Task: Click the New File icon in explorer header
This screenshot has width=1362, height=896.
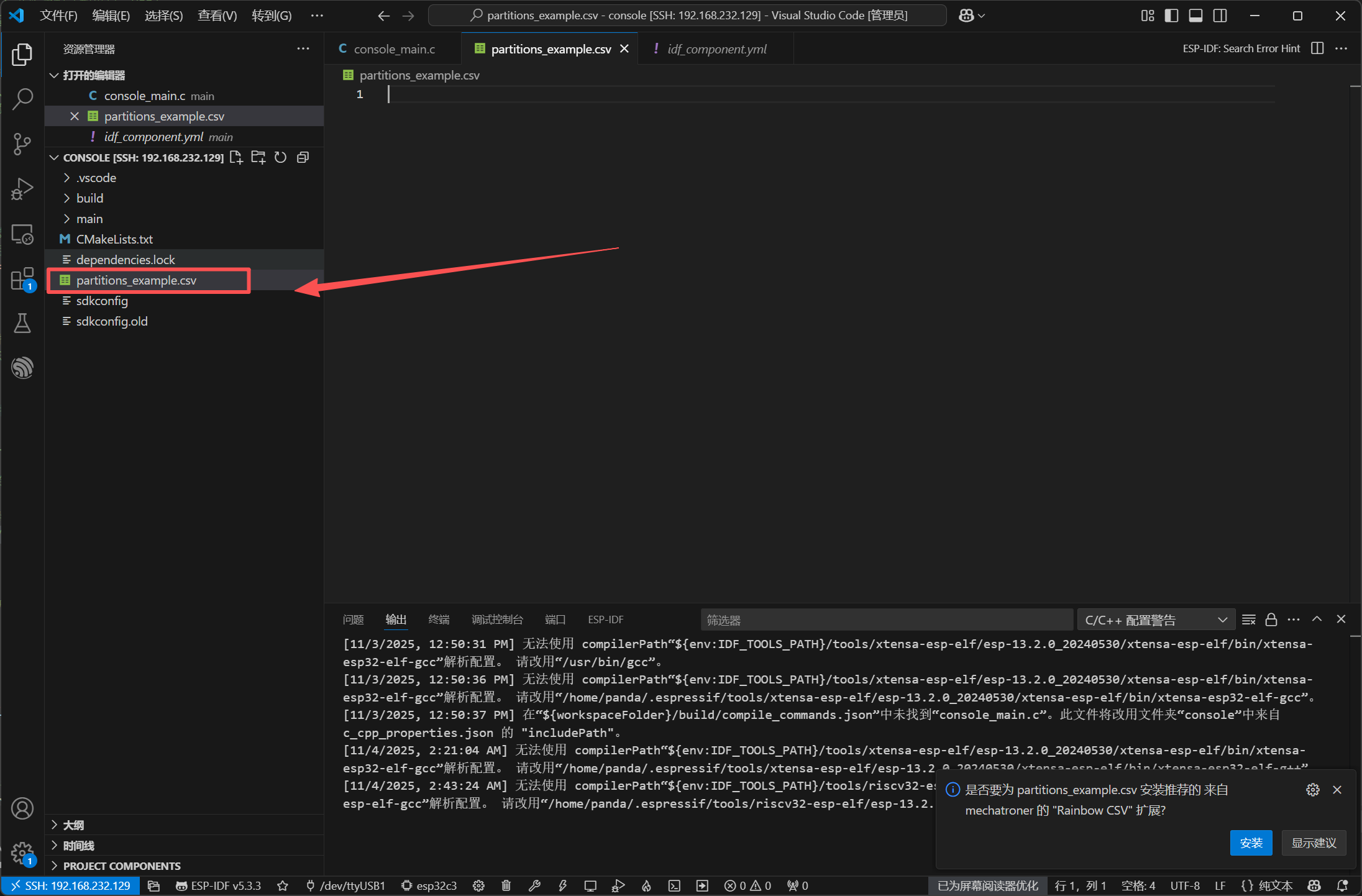Action: 236,157
